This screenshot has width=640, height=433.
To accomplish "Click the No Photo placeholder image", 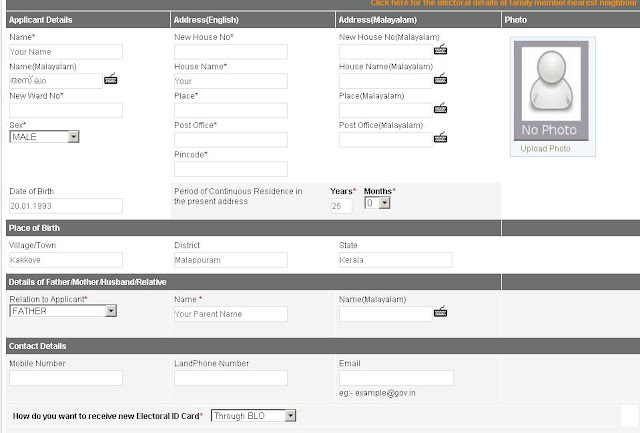I will [551, 91].
